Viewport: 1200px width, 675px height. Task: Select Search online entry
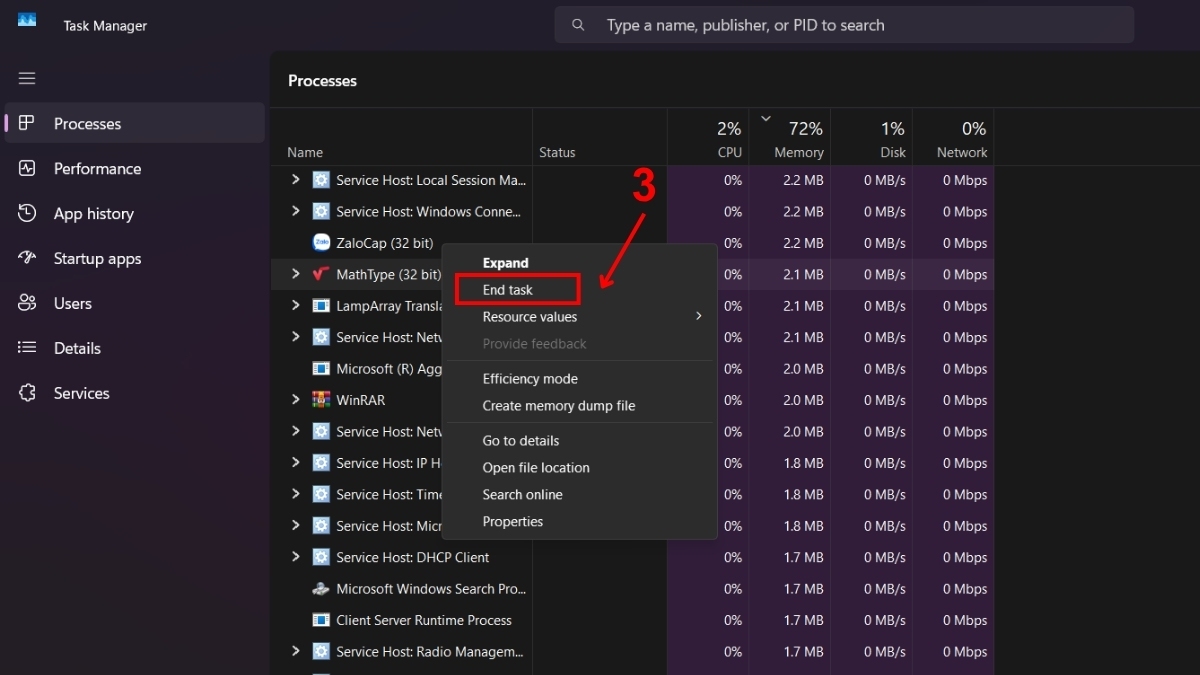[x=579, y=495]
